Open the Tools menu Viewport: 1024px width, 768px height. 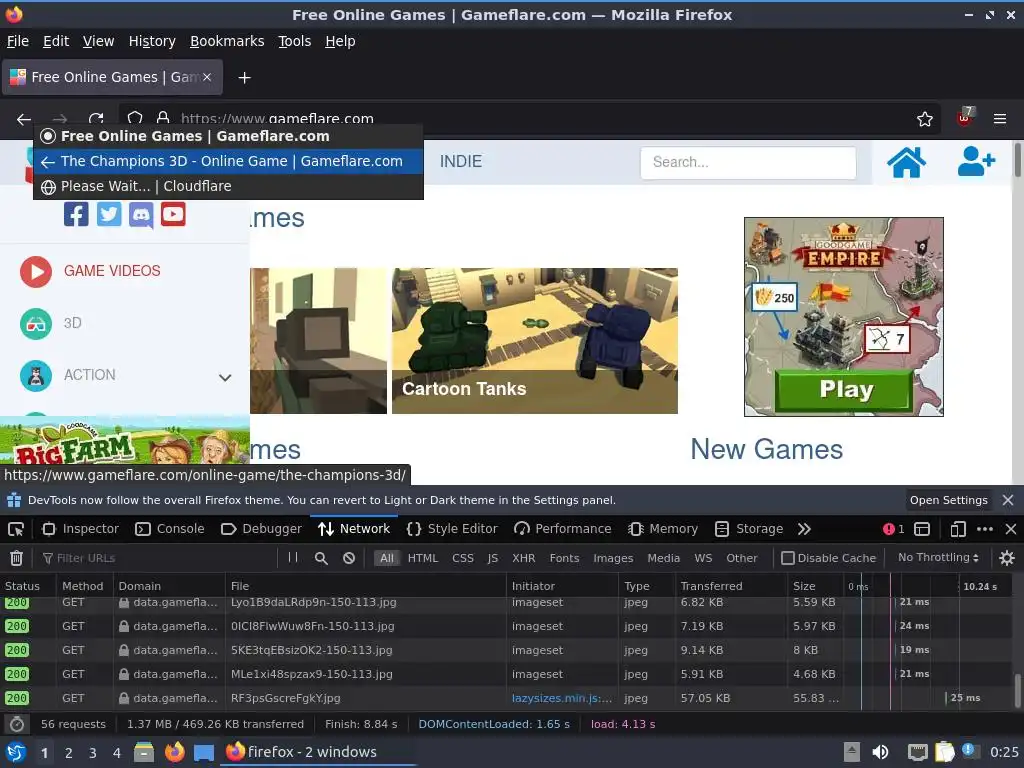(295, 41)
